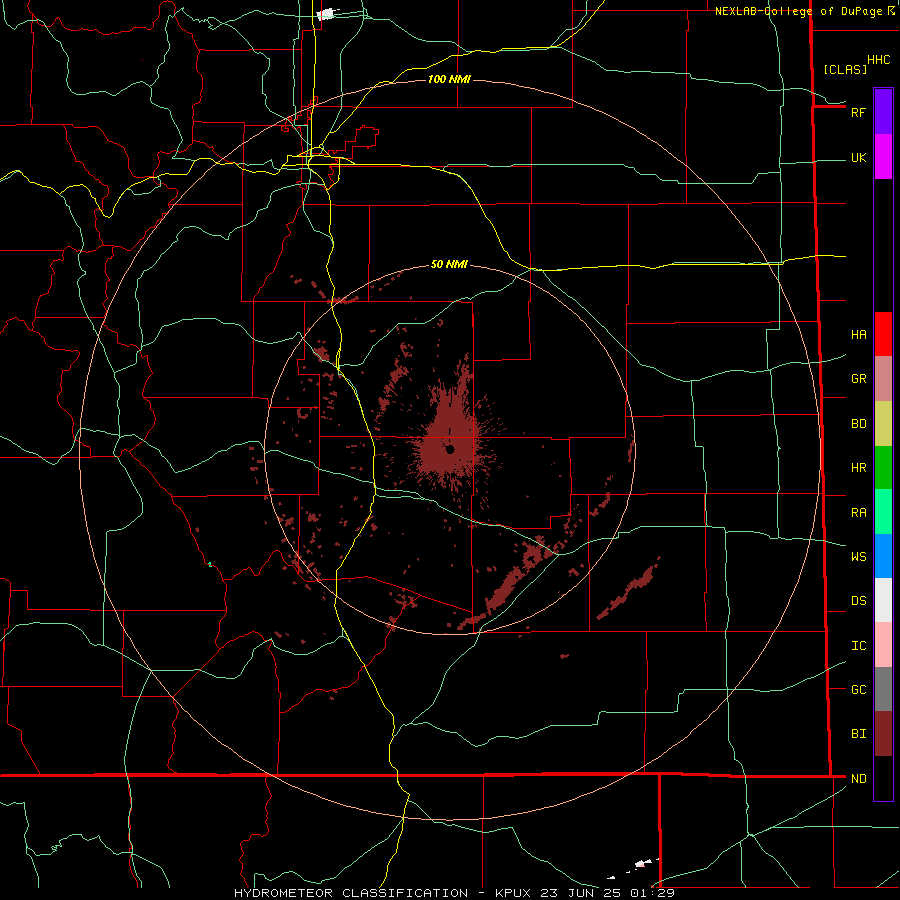Click the HR green legend swatch
This screenshot has height=900, width=900.
point(883,468)
